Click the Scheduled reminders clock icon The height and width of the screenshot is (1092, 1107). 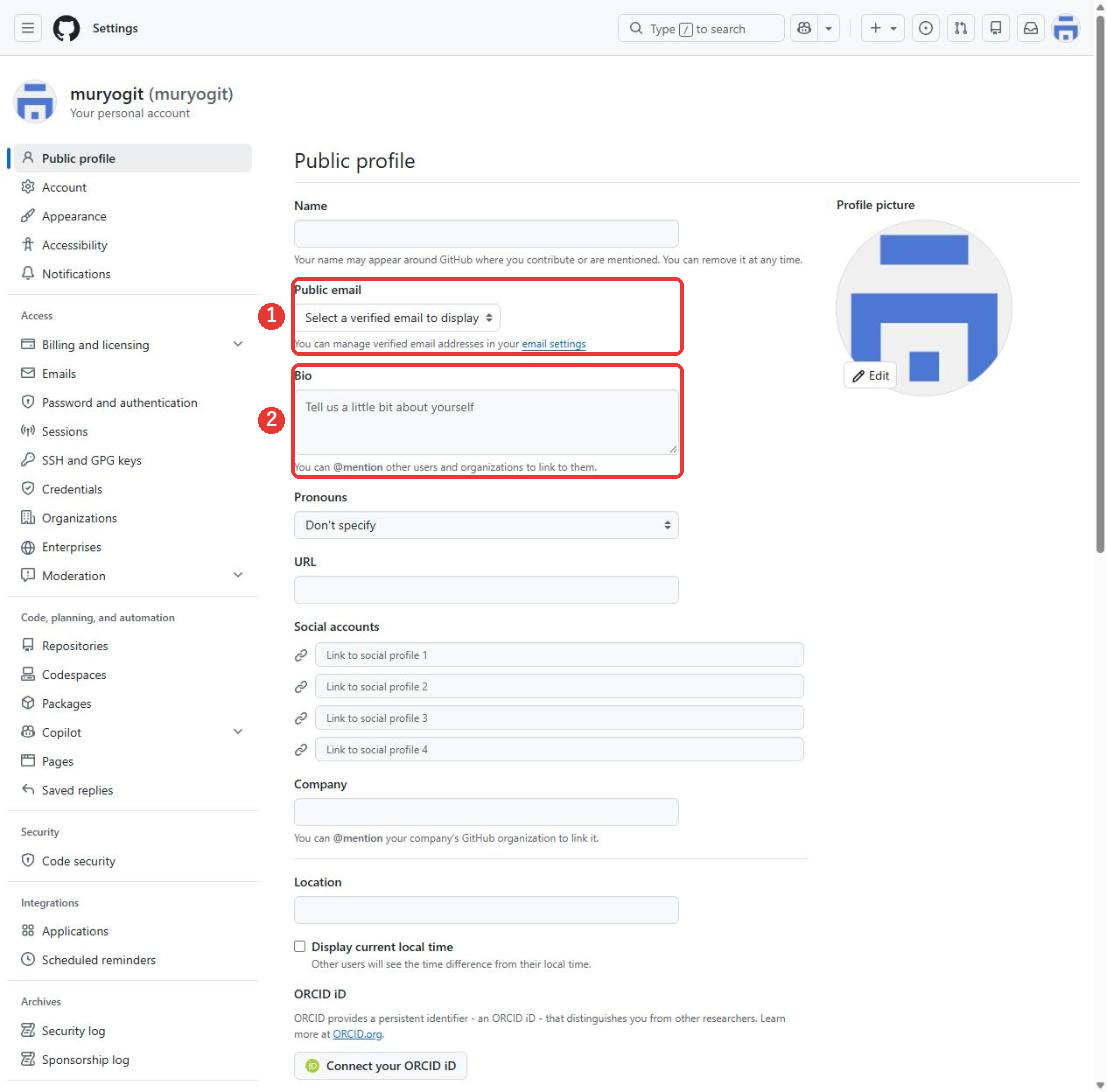28,959
